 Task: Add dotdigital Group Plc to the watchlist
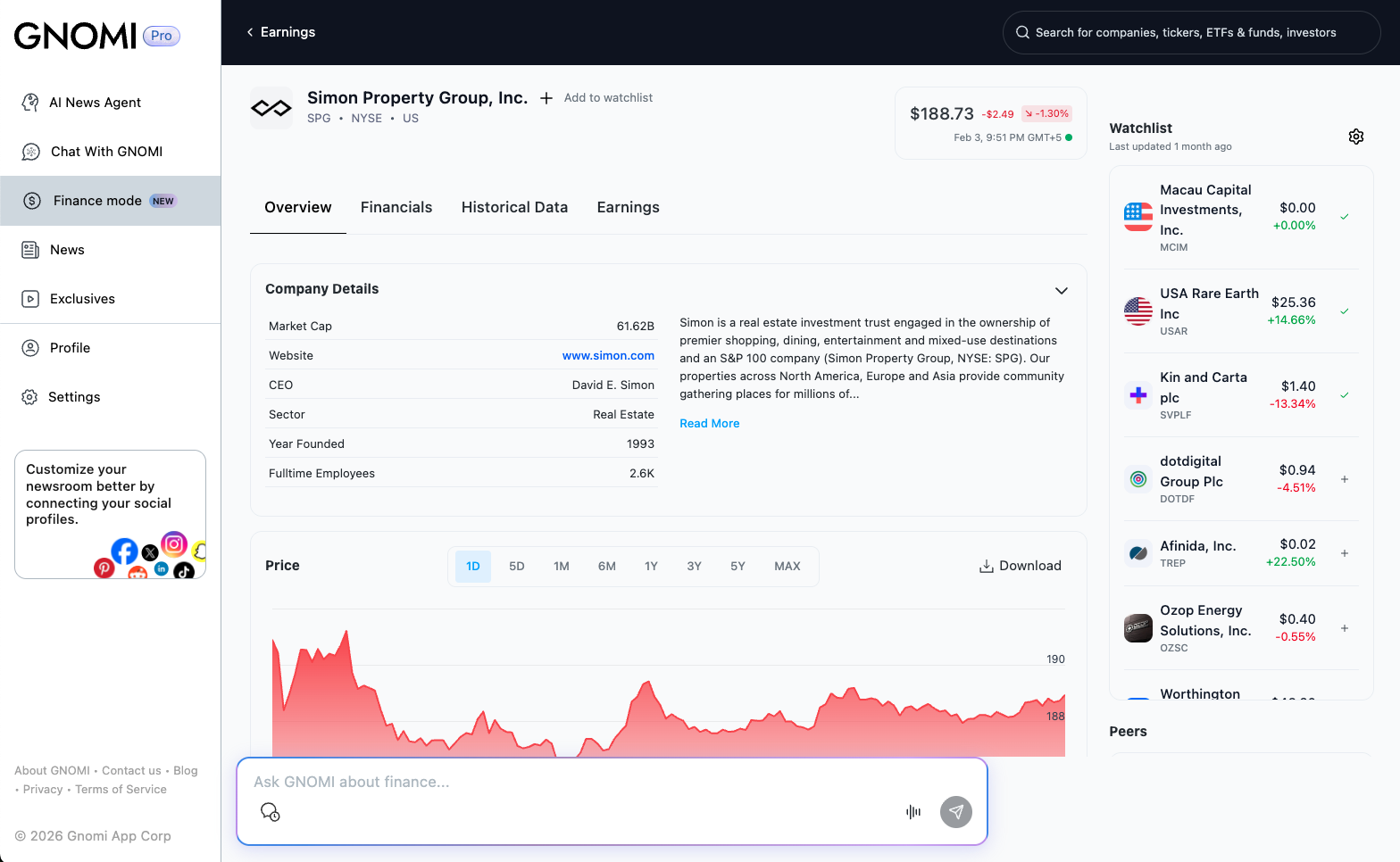click(x=1344, y=479)
